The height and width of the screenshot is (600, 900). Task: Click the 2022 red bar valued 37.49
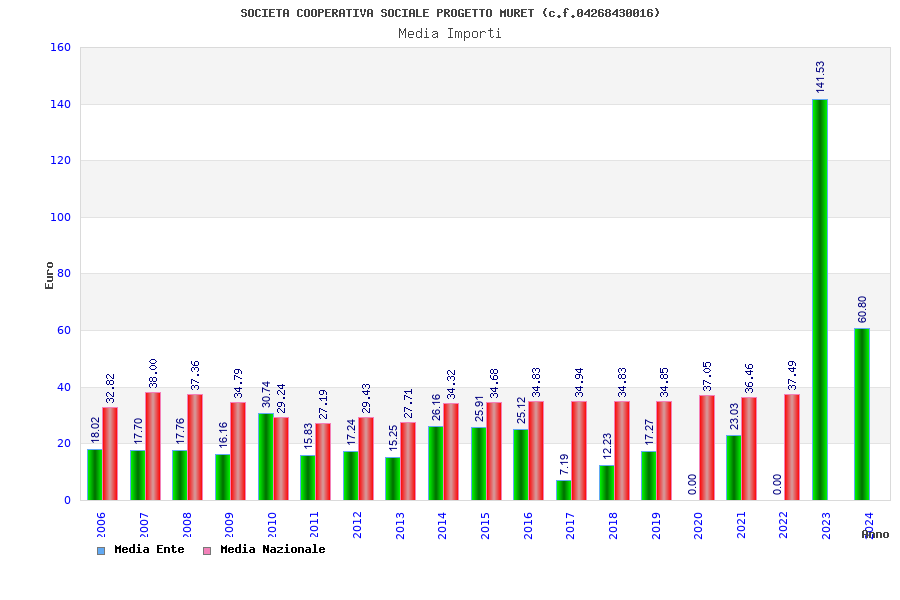point(792,447)
